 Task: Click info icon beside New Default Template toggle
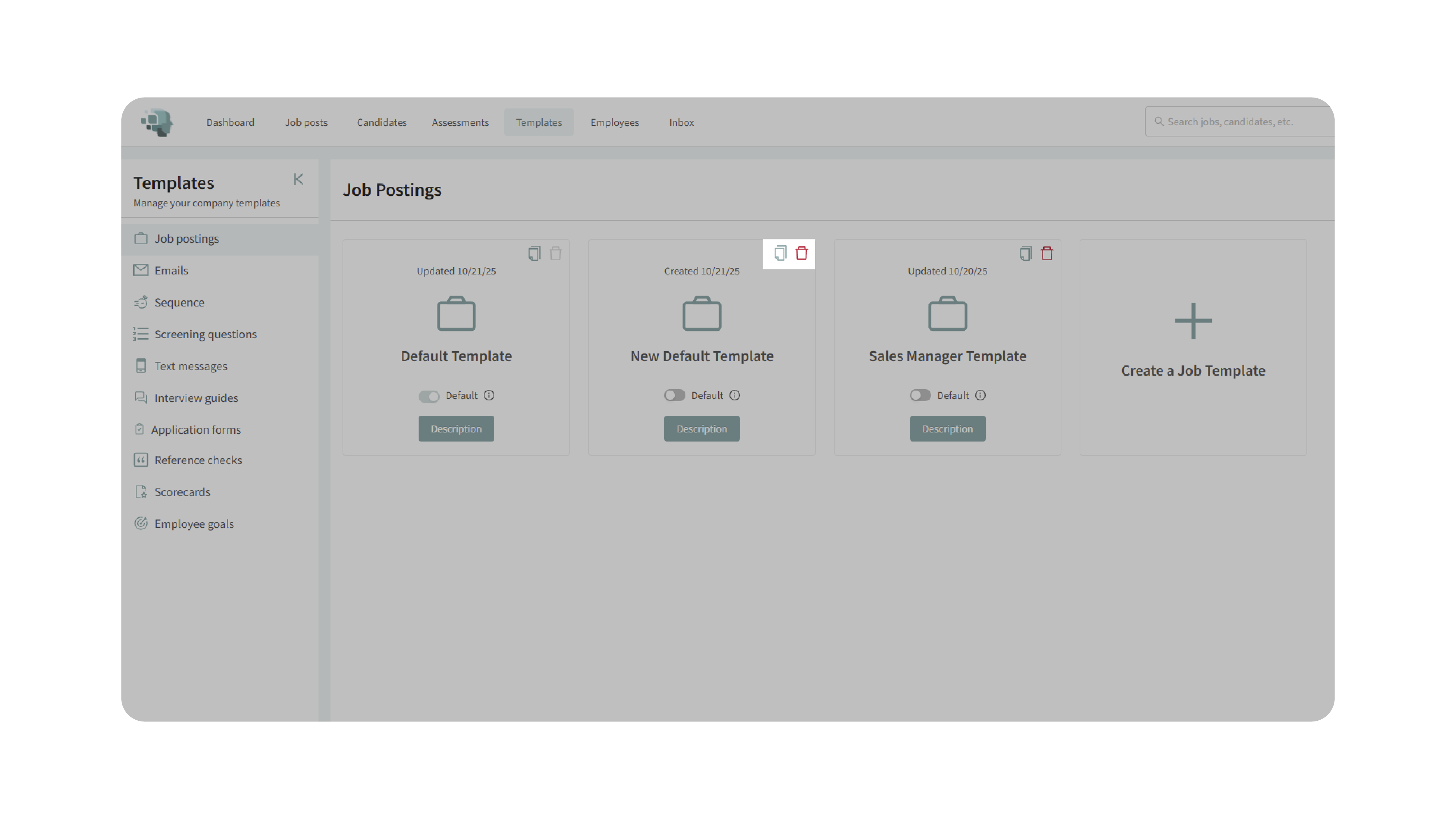[734, 395]
